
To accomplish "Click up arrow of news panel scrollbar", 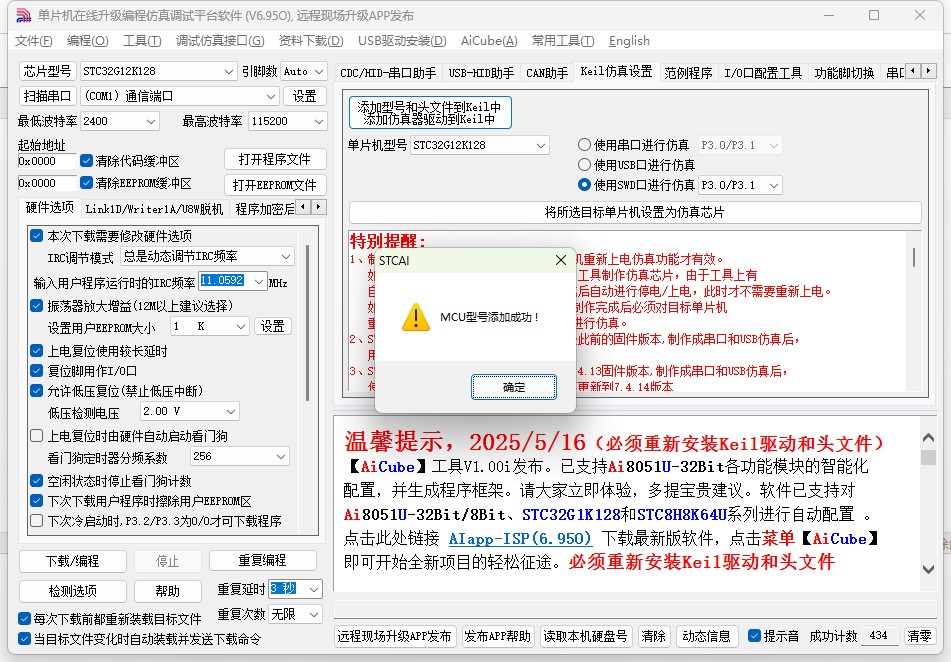I will click(928, 437).
